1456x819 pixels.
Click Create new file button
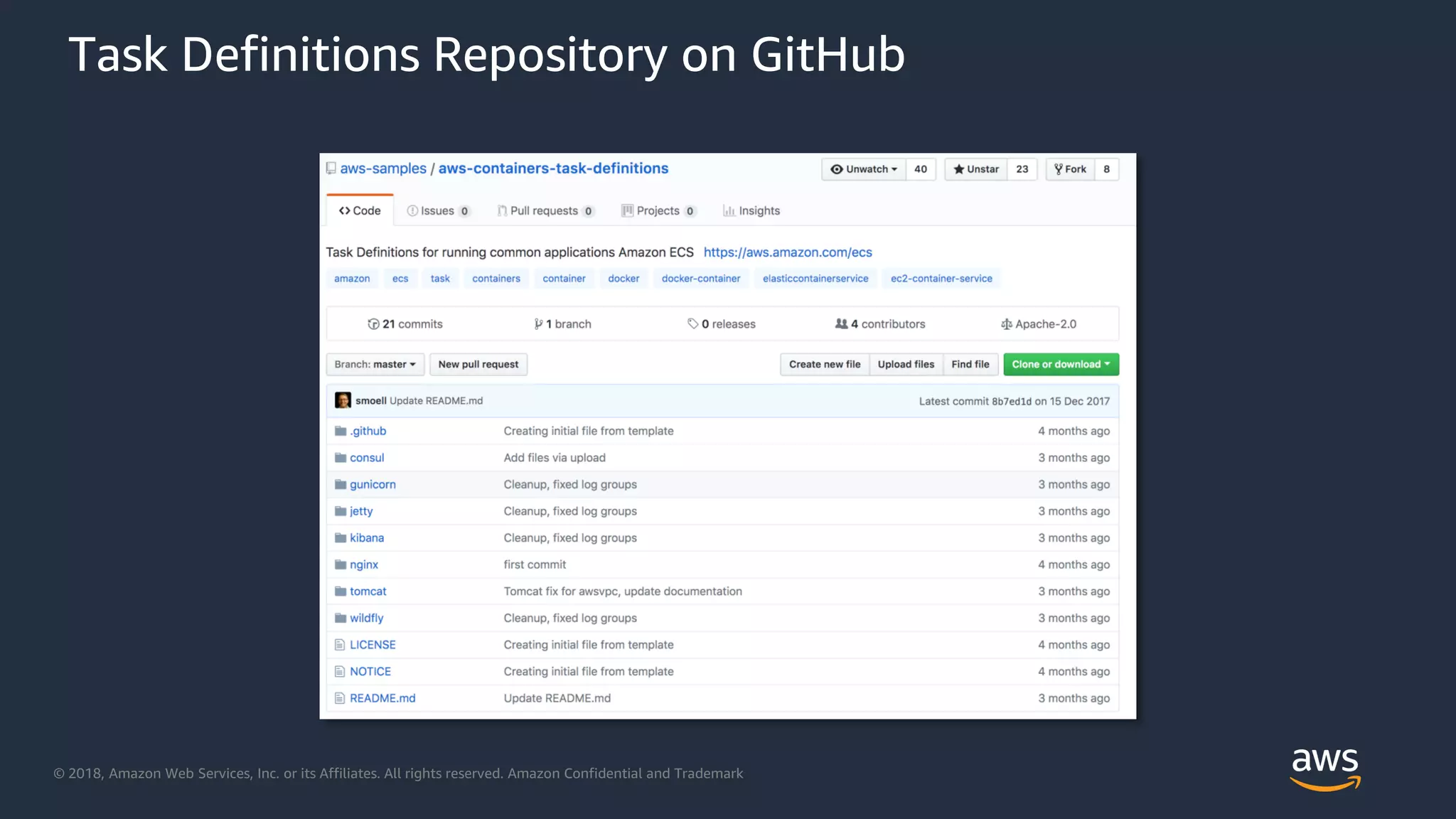click(x=825, y=364)
